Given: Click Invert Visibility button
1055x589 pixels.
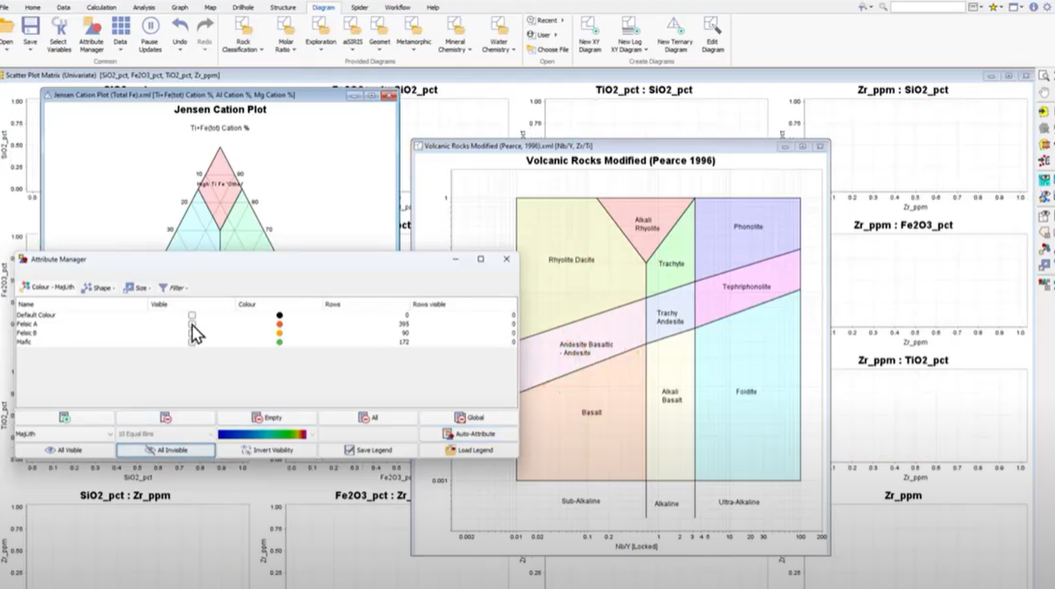Looking at the screenshot, I should point(267,450).
